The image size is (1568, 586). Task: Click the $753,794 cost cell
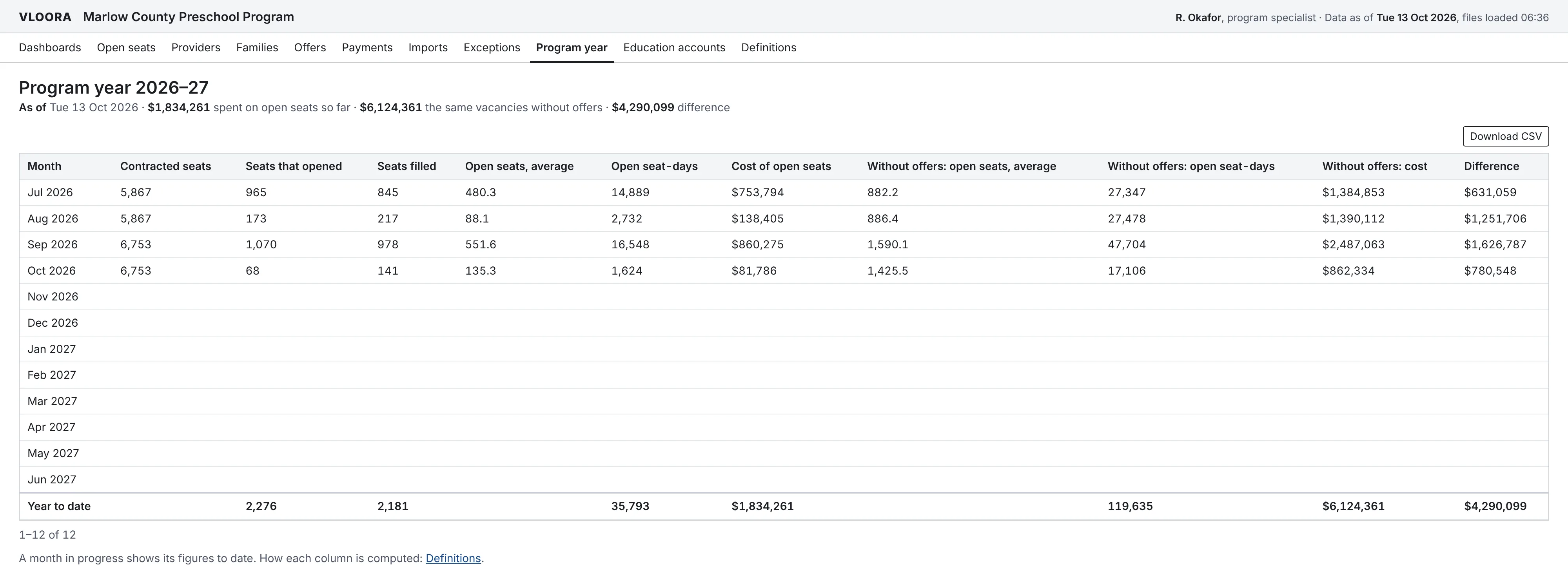click(x=757, y=192)
